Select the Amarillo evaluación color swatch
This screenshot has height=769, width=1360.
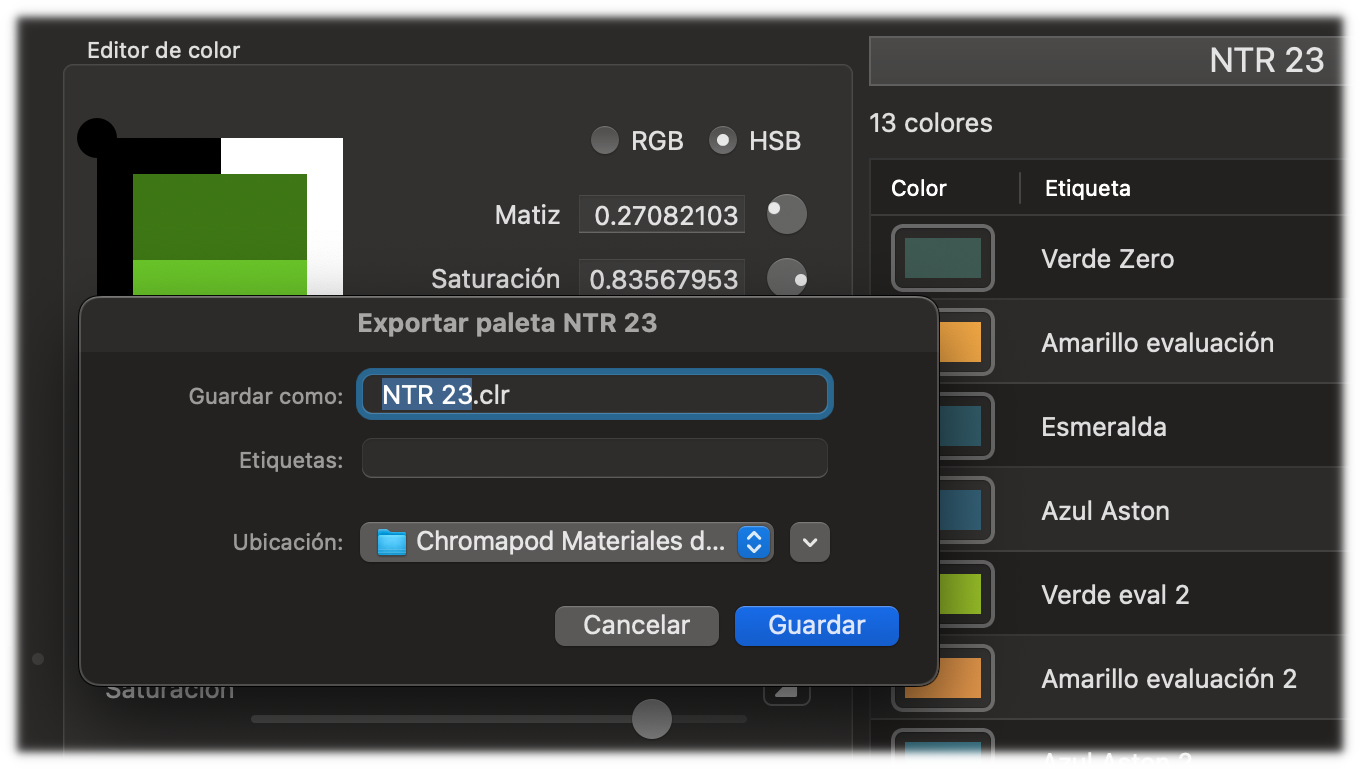tap(960, 342)
